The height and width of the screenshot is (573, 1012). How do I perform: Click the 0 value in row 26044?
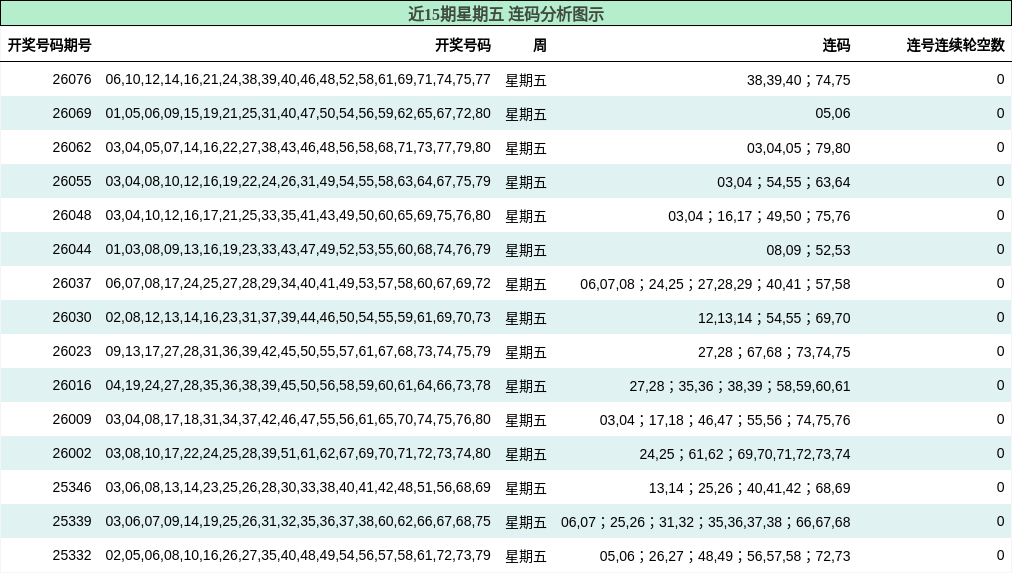coord(1000,250)
